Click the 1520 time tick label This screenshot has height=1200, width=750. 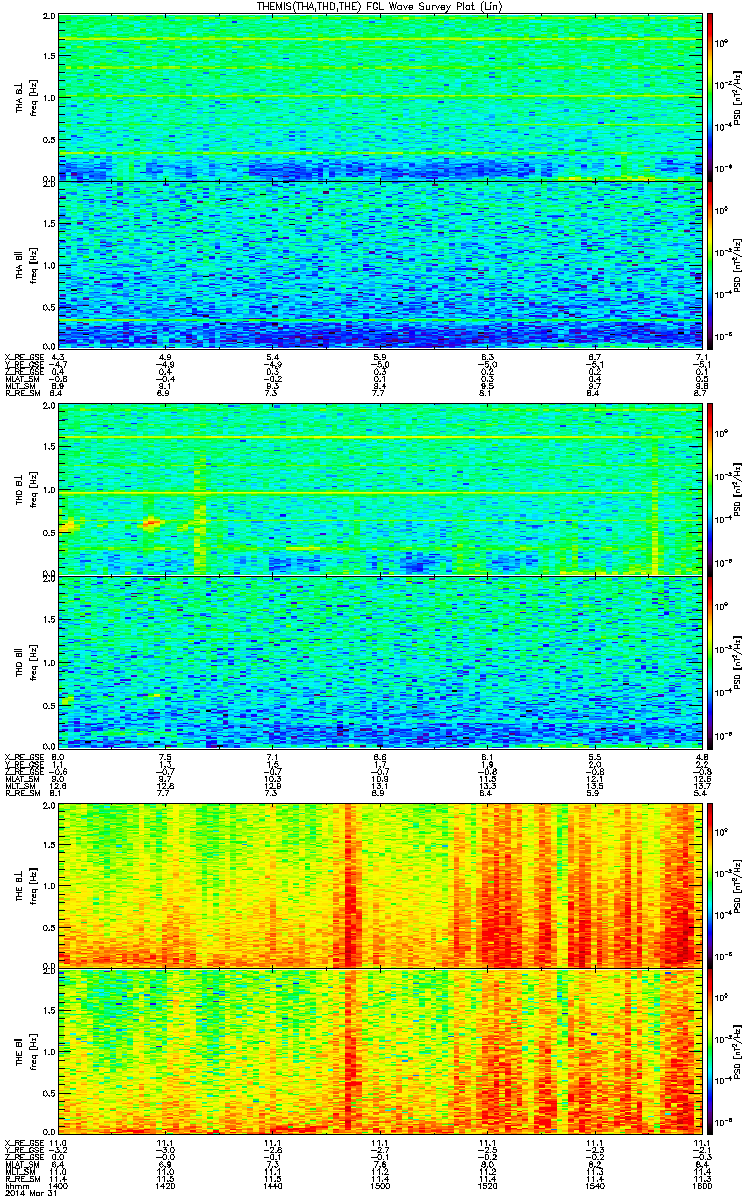[x=487, y=1186]
